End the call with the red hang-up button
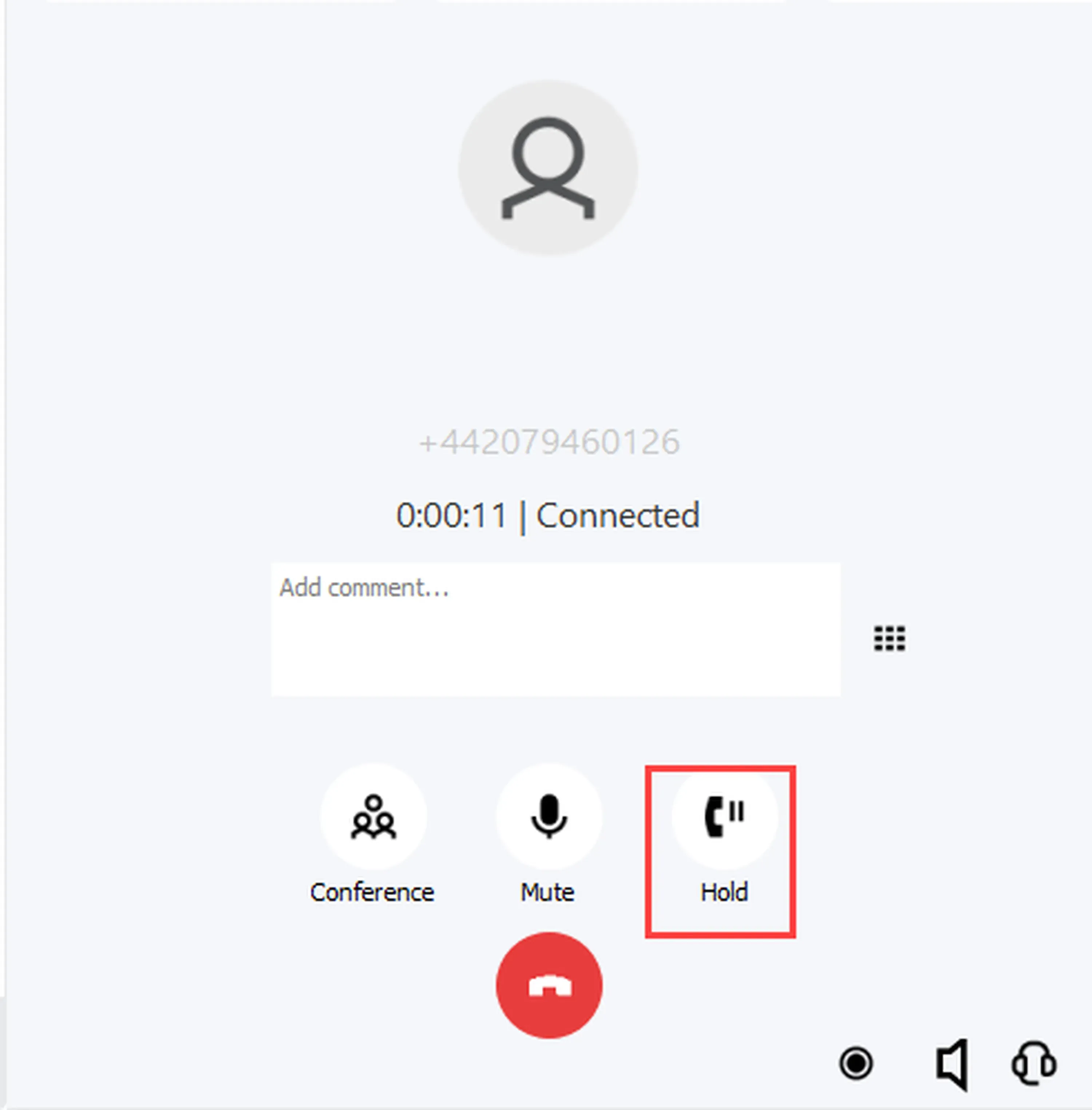This screenshot has width=1092, height=1110. tap(549, 985)
